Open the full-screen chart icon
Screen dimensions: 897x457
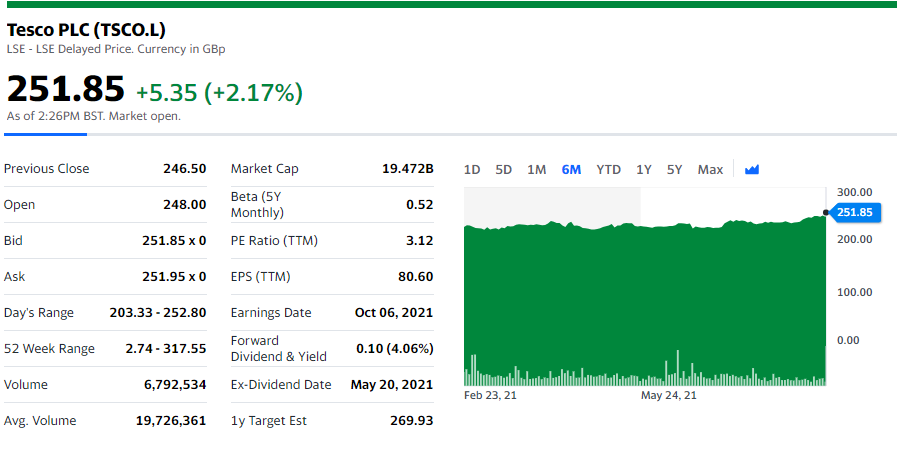point(752,169)
